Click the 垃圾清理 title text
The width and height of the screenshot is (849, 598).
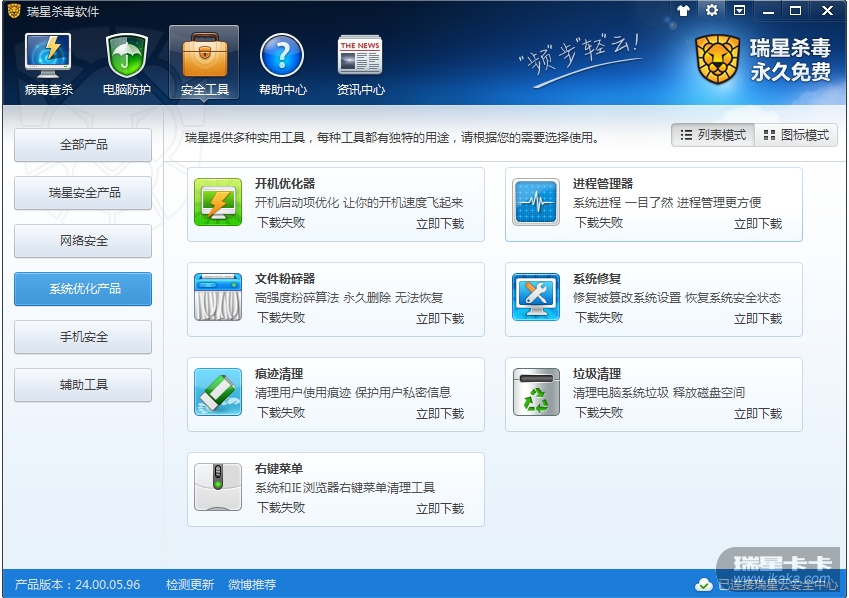(x=597, y=374)
